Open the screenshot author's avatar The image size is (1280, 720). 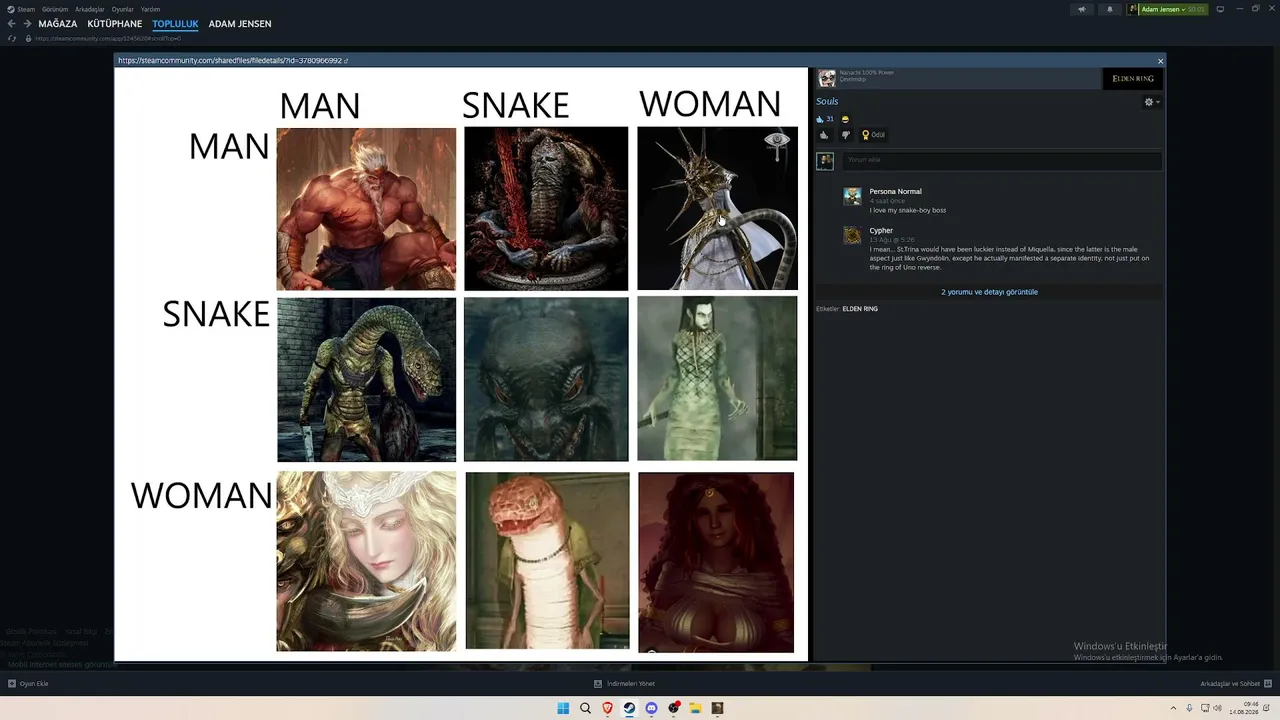coord(827,78)
